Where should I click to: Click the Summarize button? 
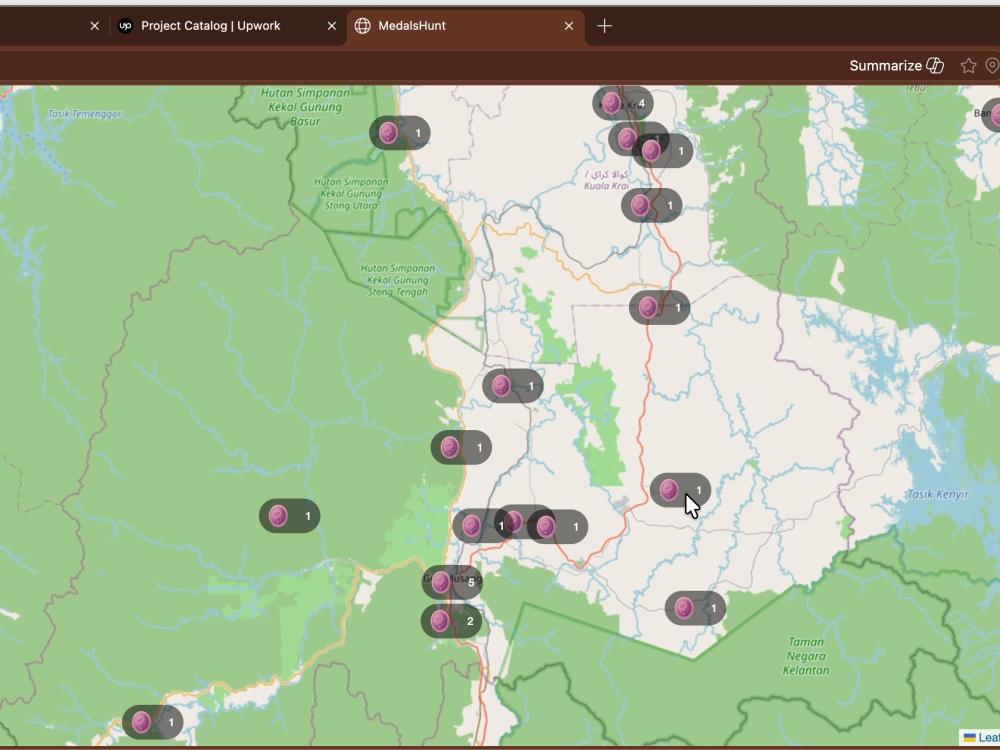pyautogui.click(x=896, y=66)
